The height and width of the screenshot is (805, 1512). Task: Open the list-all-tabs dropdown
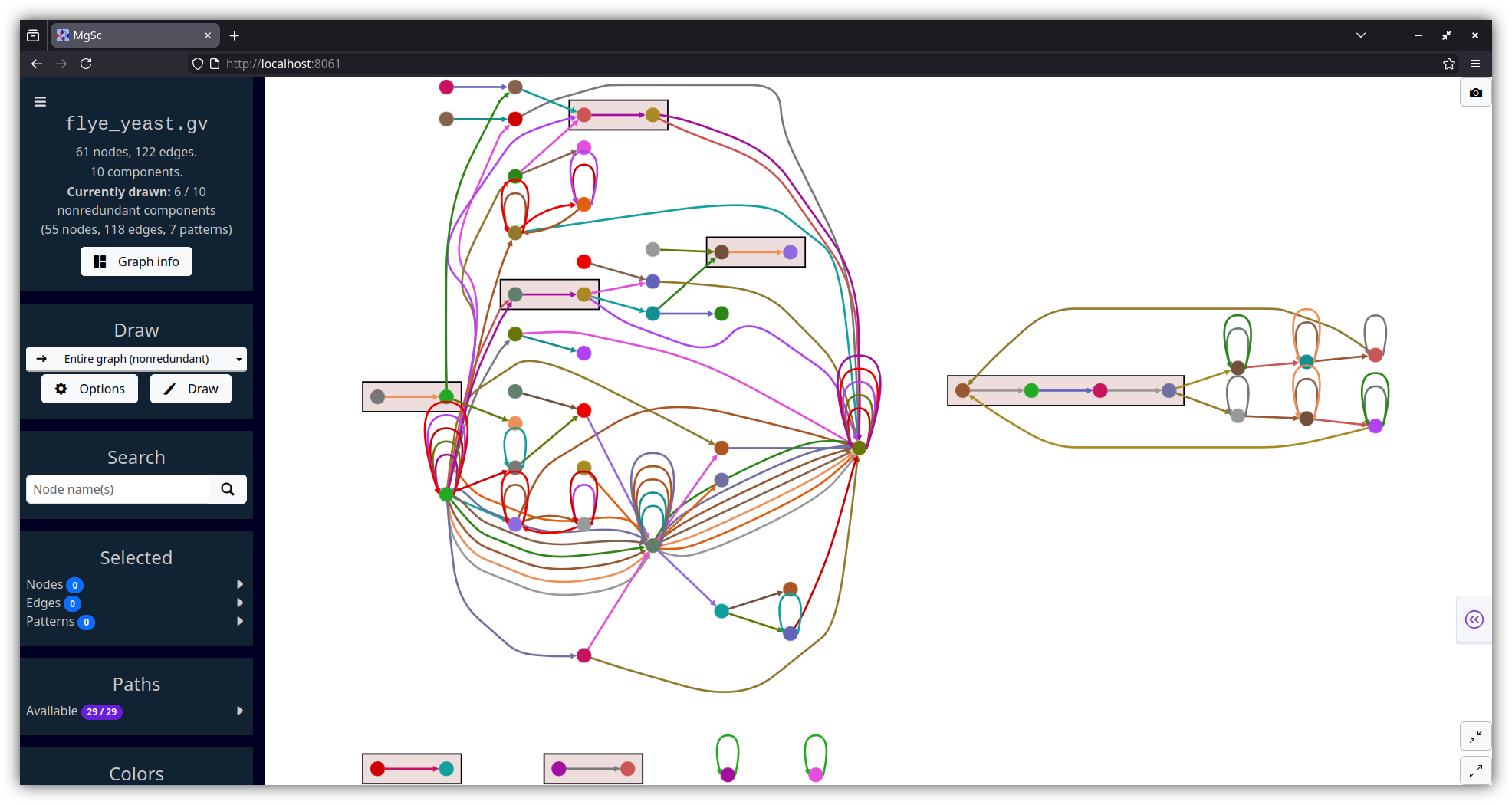[1361, 35]
